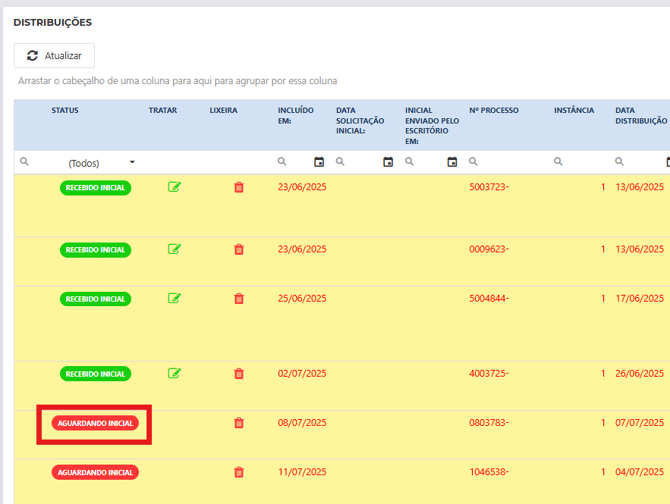Delete row with processo 5003723-
This screenshot has width=670, height=504.
pos(239,187)
